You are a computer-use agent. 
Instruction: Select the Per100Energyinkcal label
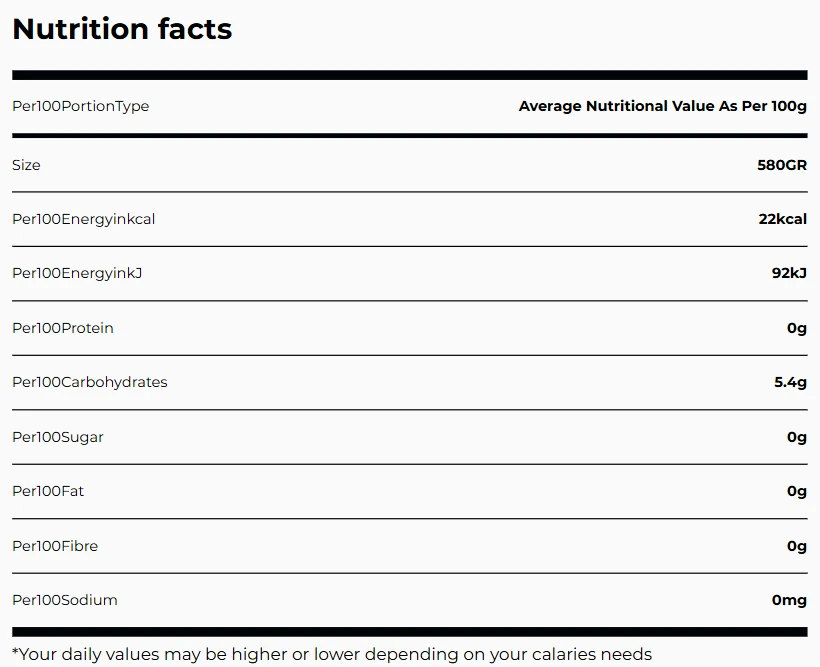tap(84, 219)
